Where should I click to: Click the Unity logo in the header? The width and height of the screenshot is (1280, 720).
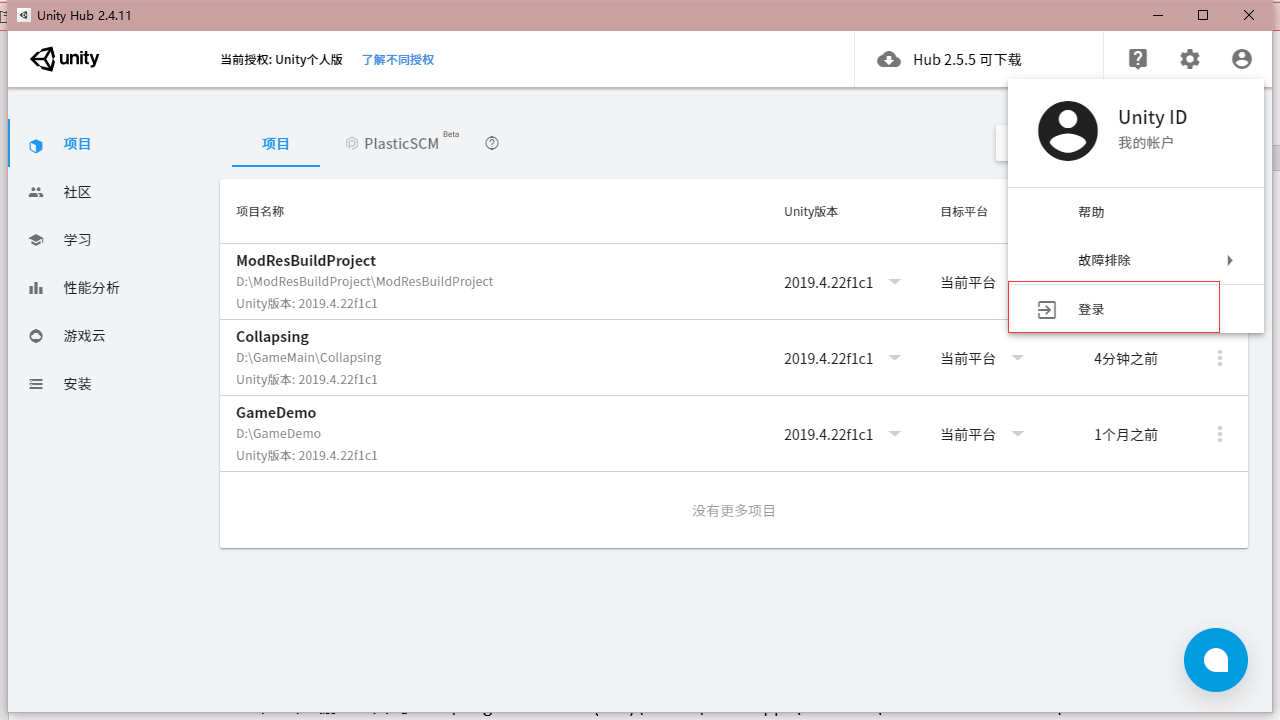tap(65, 59)
